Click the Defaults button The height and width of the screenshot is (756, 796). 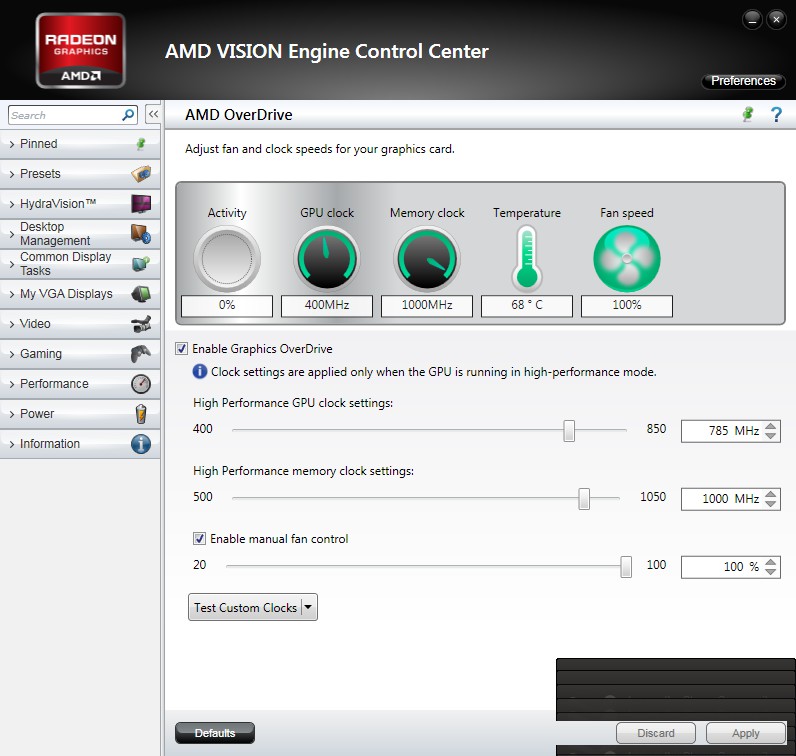coord(215,733)
